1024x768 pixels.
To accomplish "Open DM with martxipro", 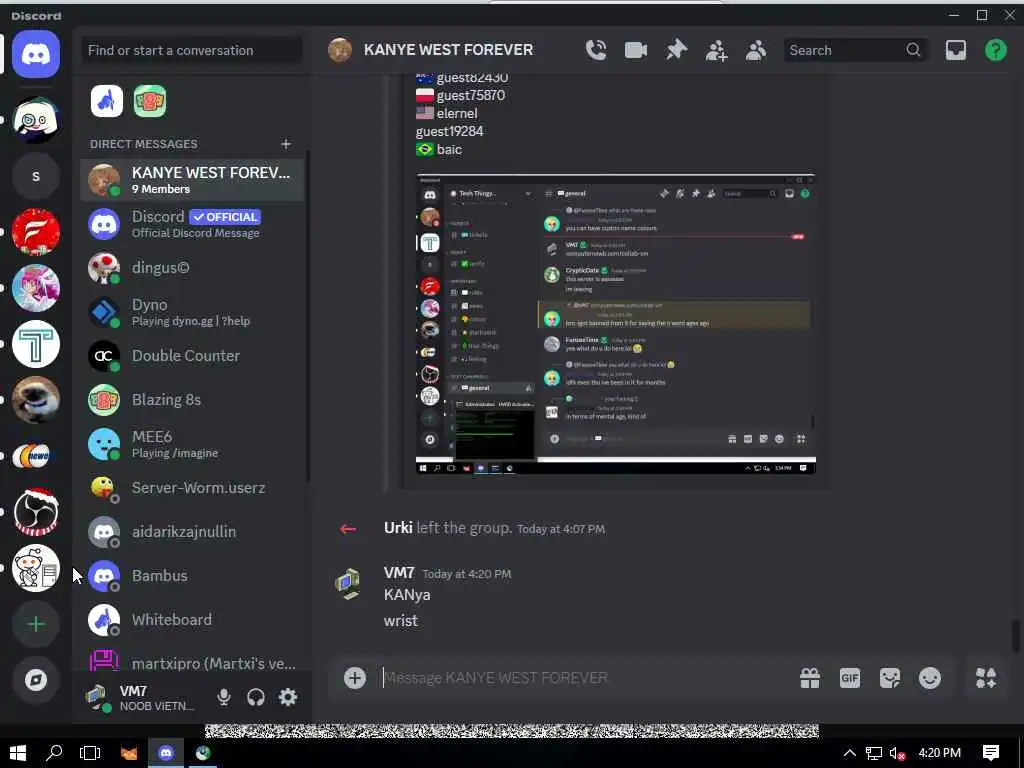I will click(193, 661).
